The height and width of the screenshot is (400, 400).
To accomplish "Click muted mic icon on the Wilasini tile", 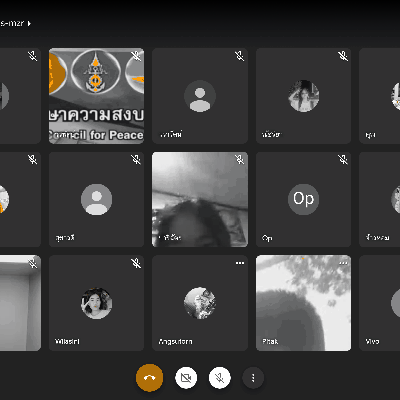I will coord(136,263).
